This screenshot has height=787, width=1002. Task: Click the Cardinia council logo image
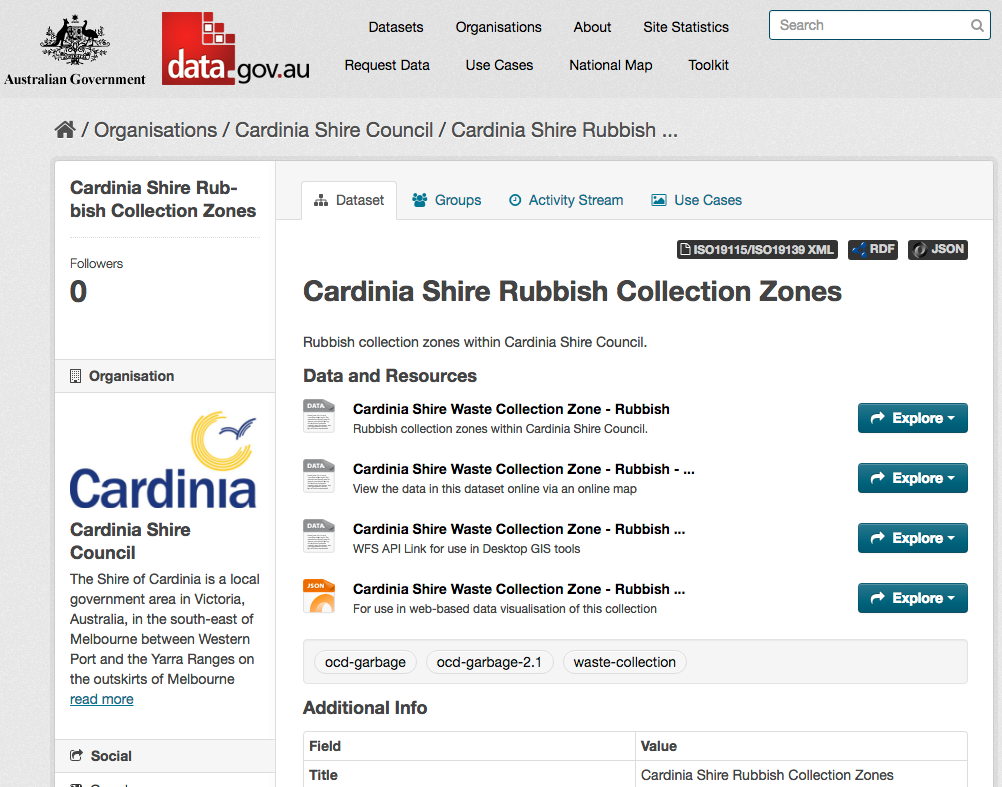pyautogui.click(x=163, y=459)
